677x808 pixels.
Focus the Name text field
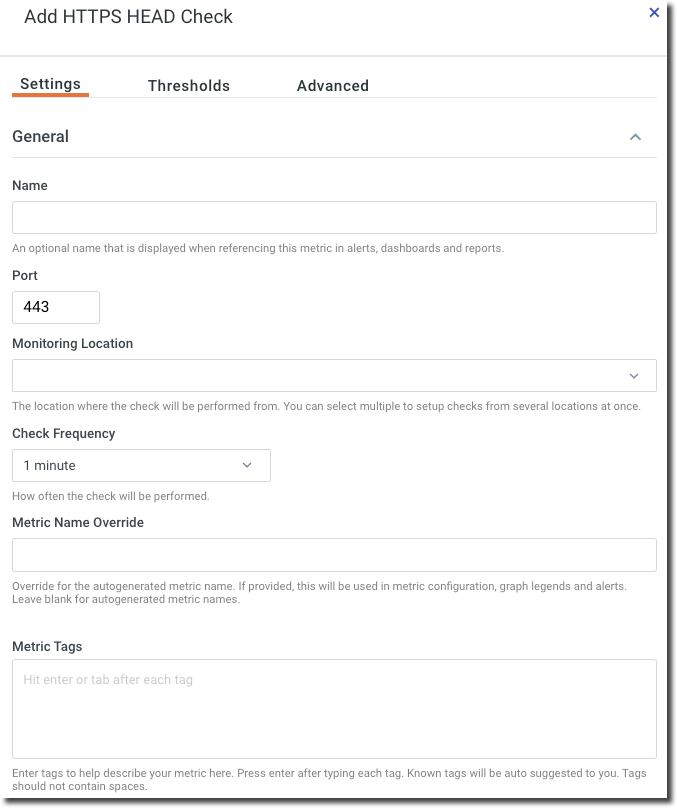(x=334, y=218)
